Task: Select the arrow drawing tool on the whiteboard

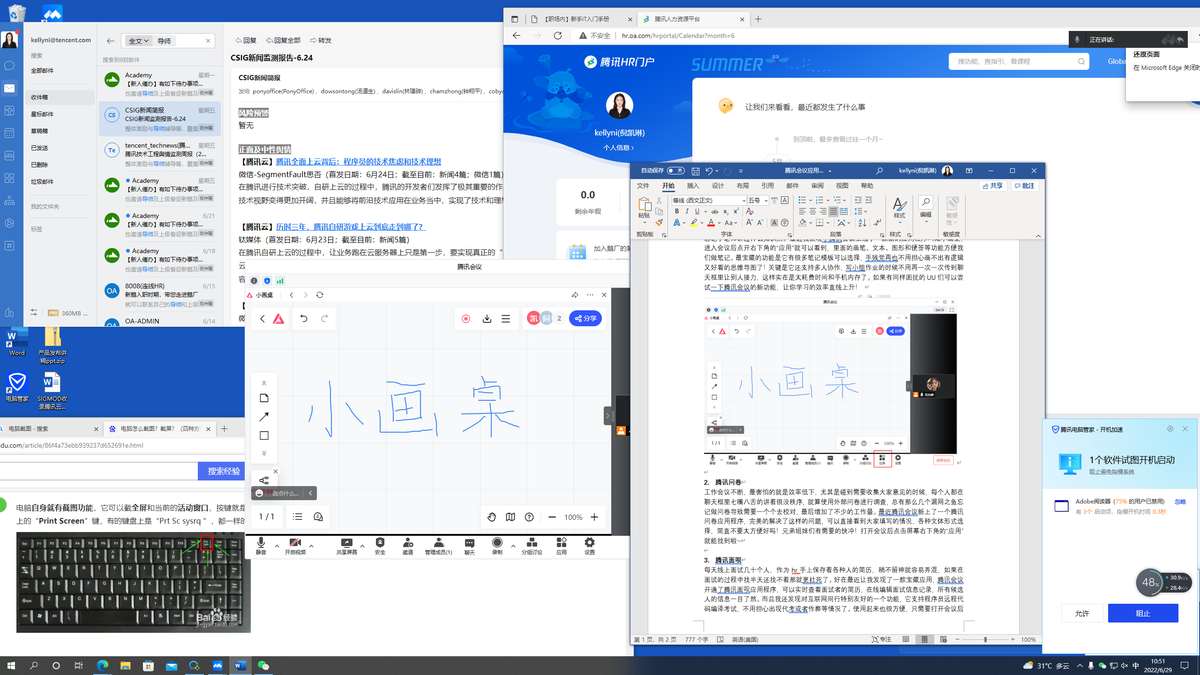Action: click(x=265, y=417)
